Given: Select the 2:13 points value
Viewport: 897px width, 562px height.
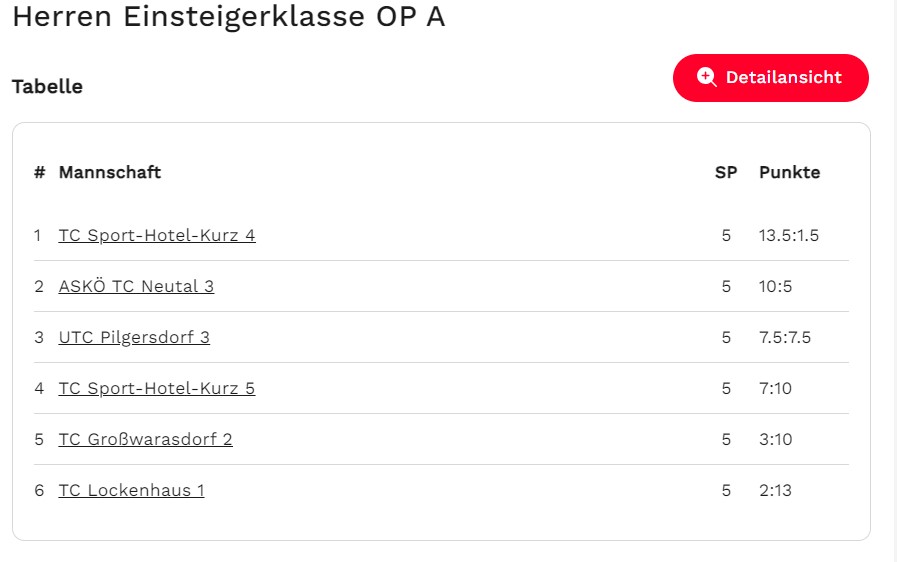Looking at the screenshot, I should (x=775, y=490).
